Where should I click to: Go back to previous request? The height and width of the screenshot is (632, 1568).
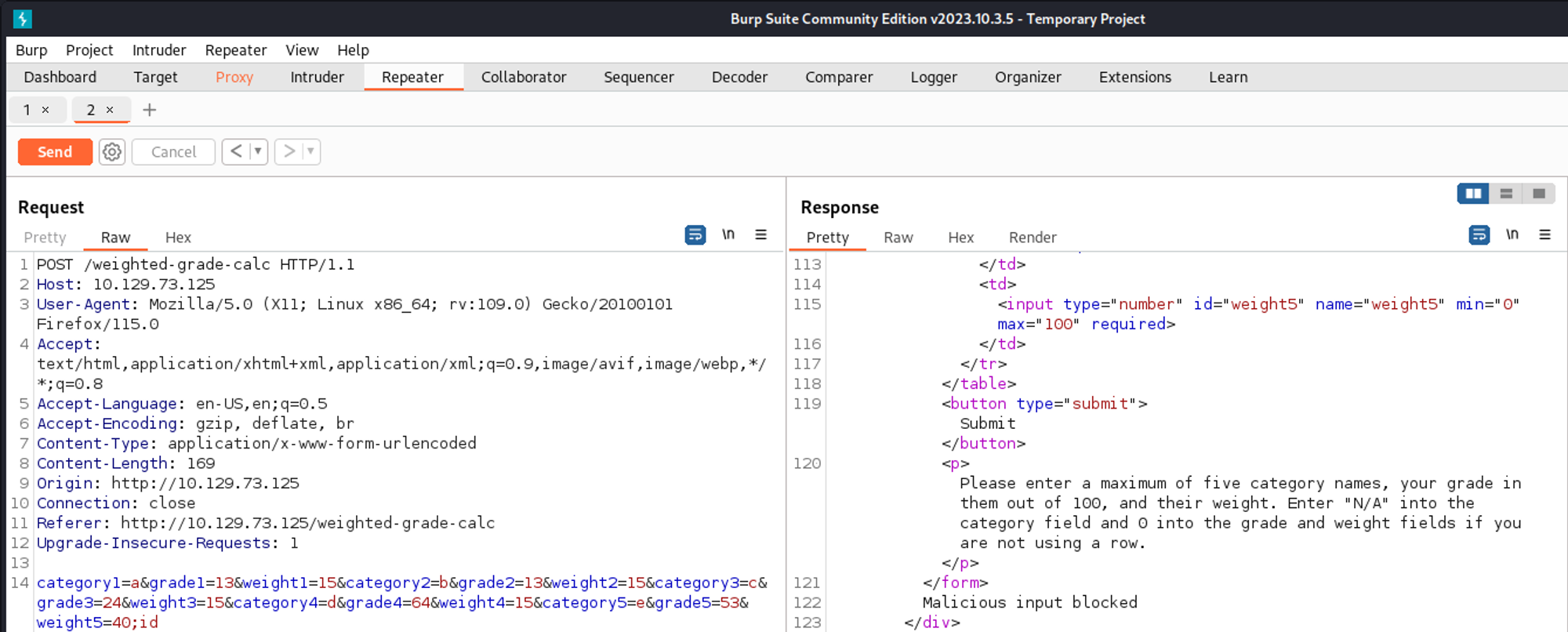click(x=236, y=151)
